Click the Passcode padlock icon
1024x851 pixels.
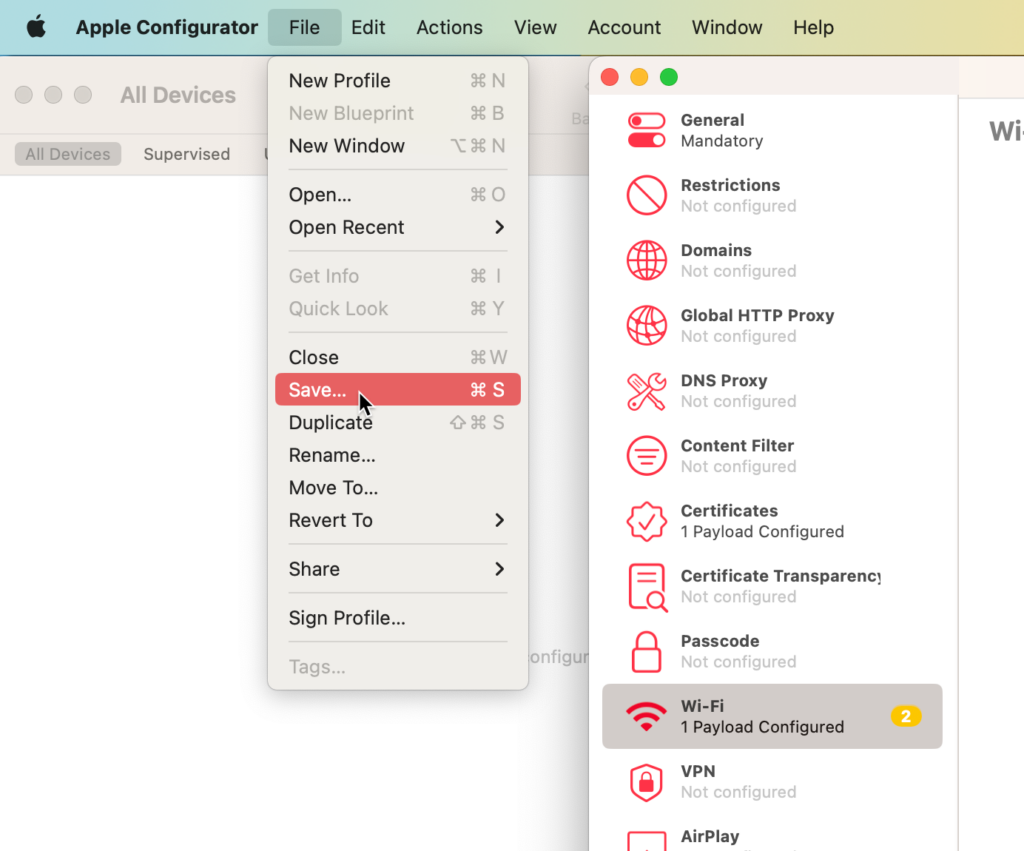point(646,651)
